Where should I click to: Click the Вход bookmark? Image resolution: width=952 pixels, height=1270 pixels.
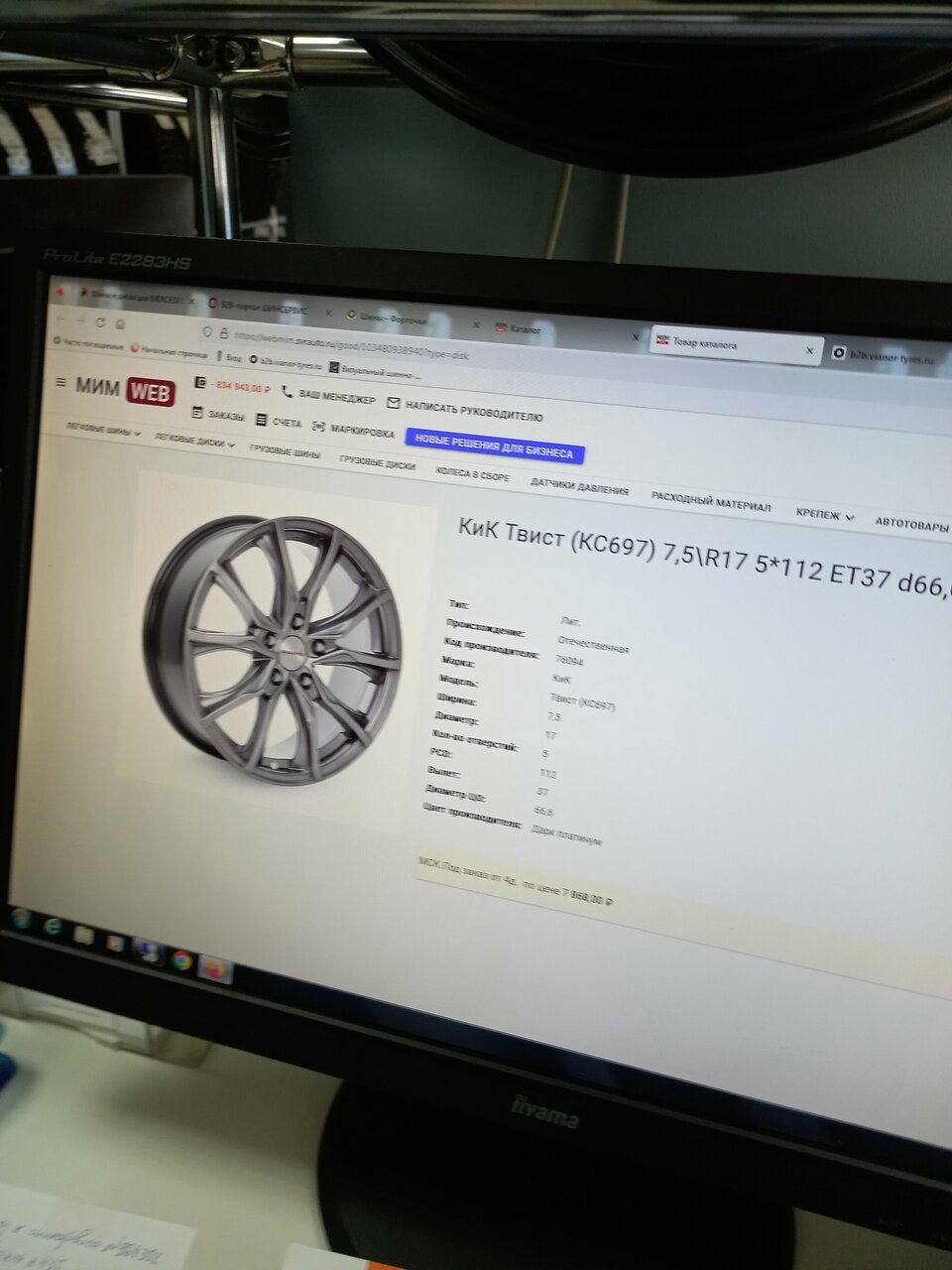(229, 357)
